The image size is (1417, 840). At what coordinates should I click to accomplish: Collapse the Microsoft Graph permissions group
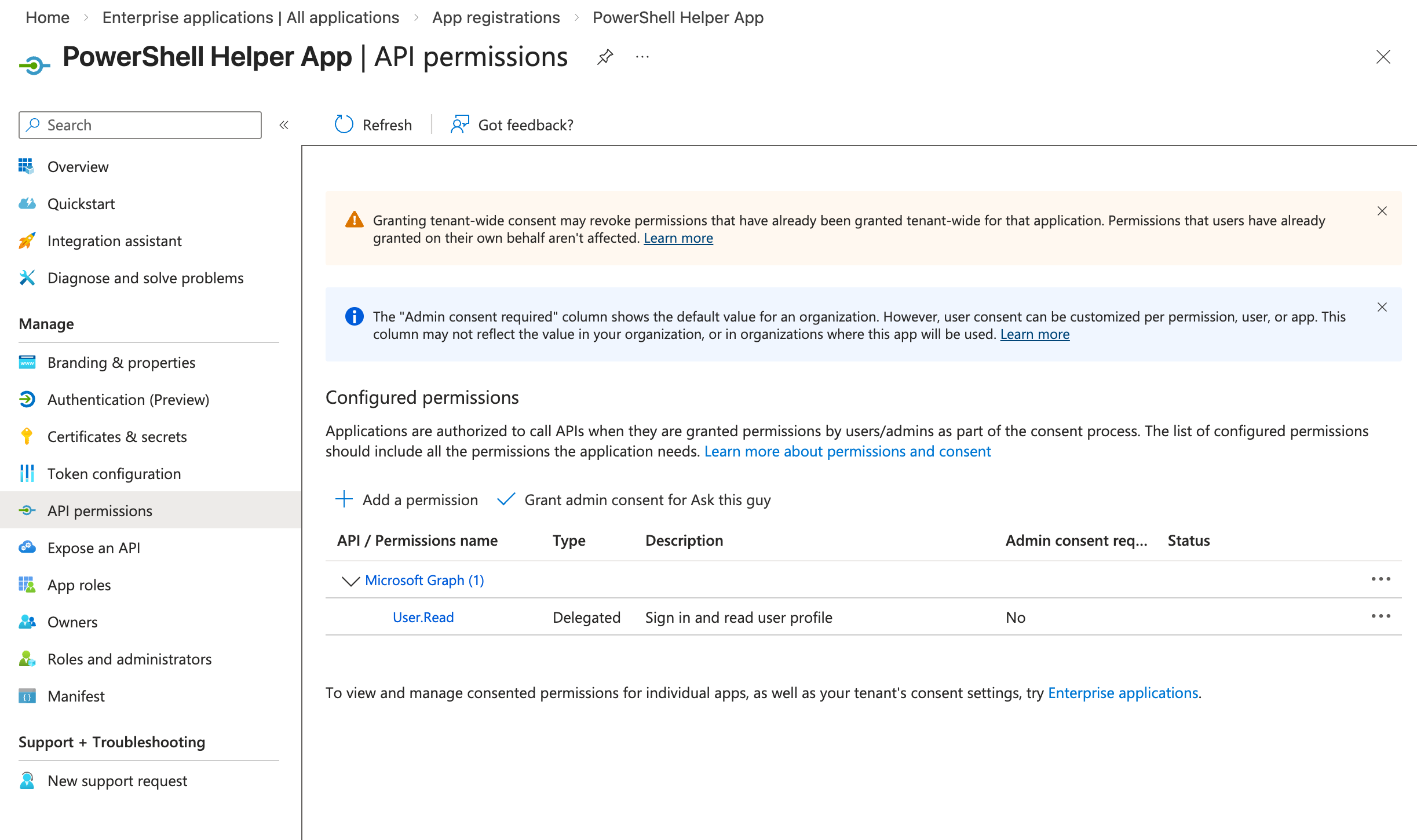[x=350, y=580]
